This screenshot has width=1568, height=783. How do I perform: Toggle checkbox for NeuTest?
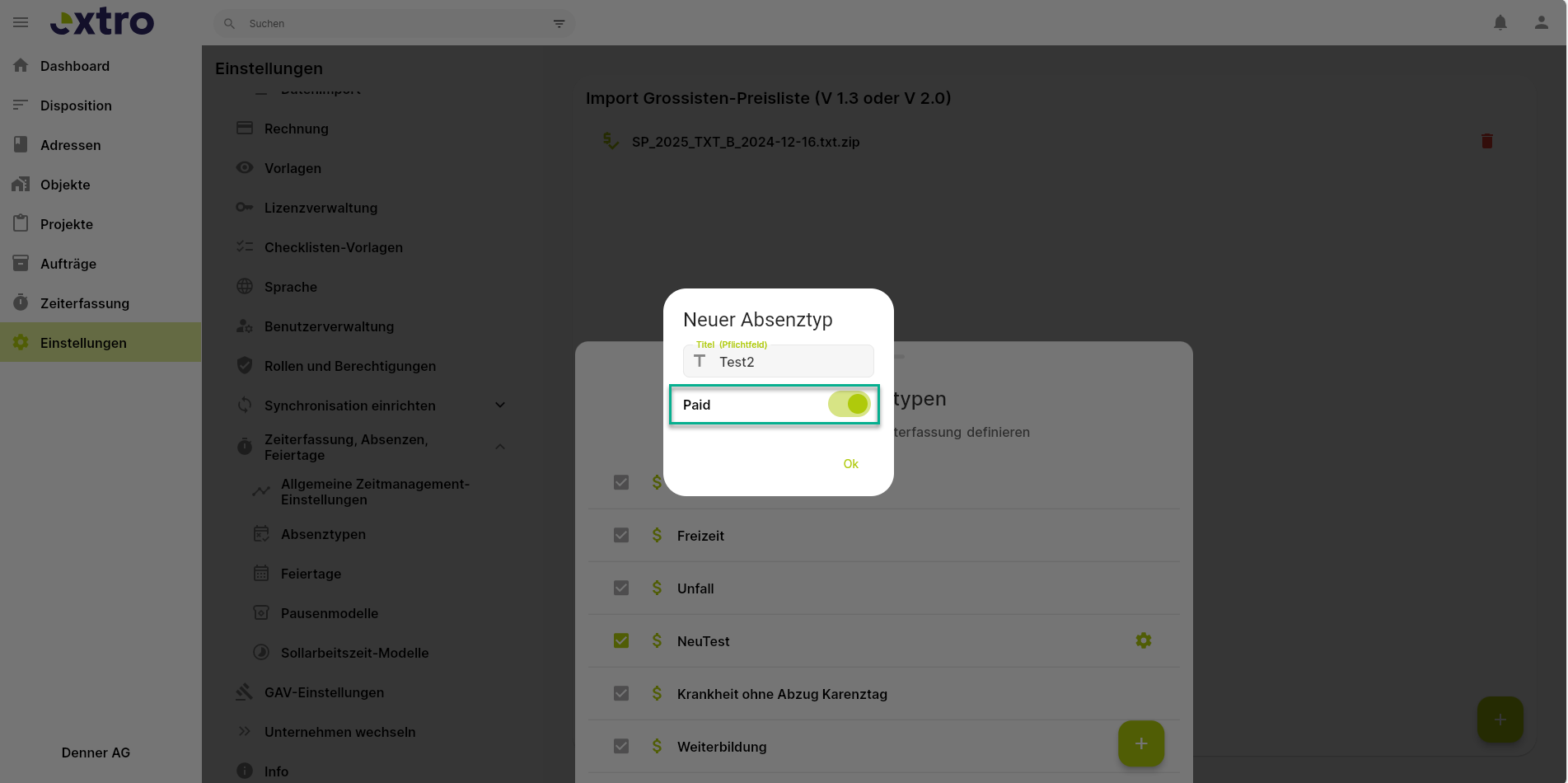coord(621,640)
